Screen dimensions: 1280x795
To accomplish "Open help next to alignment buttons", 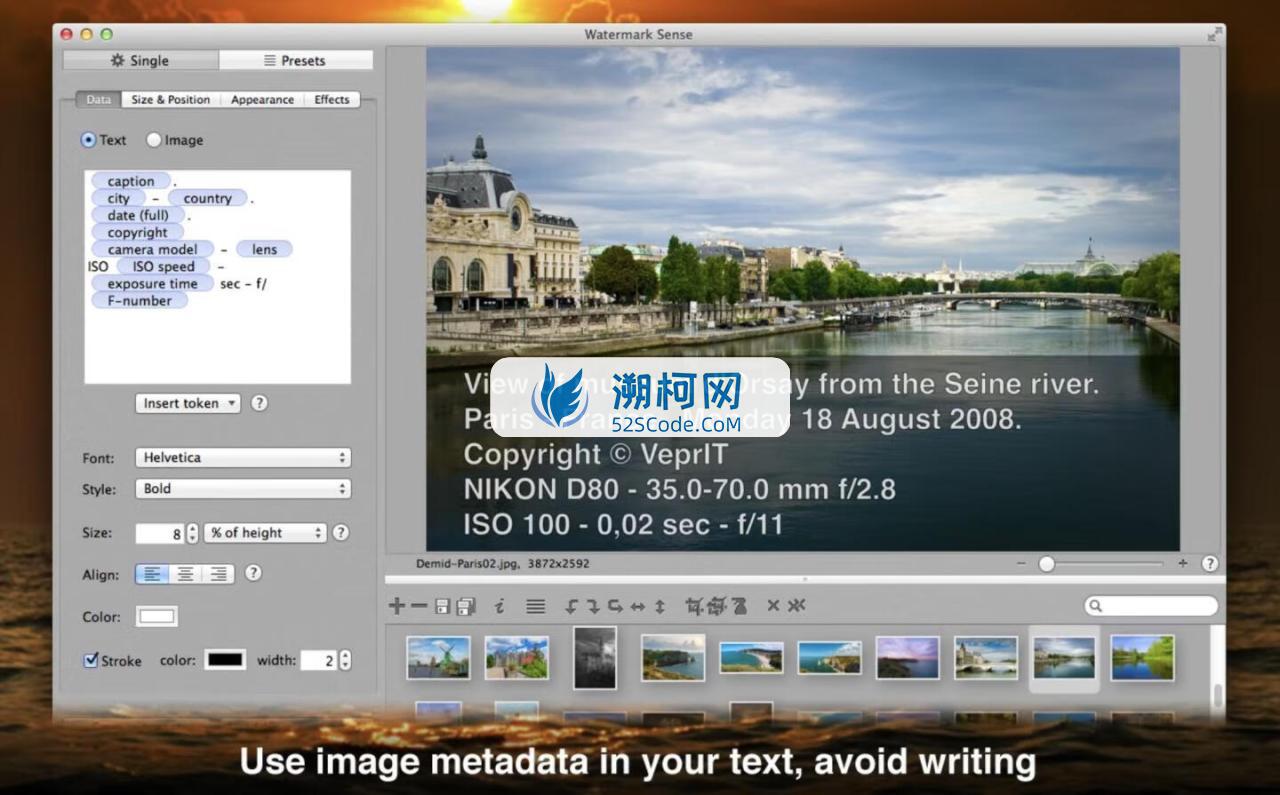I will point(253,573).
